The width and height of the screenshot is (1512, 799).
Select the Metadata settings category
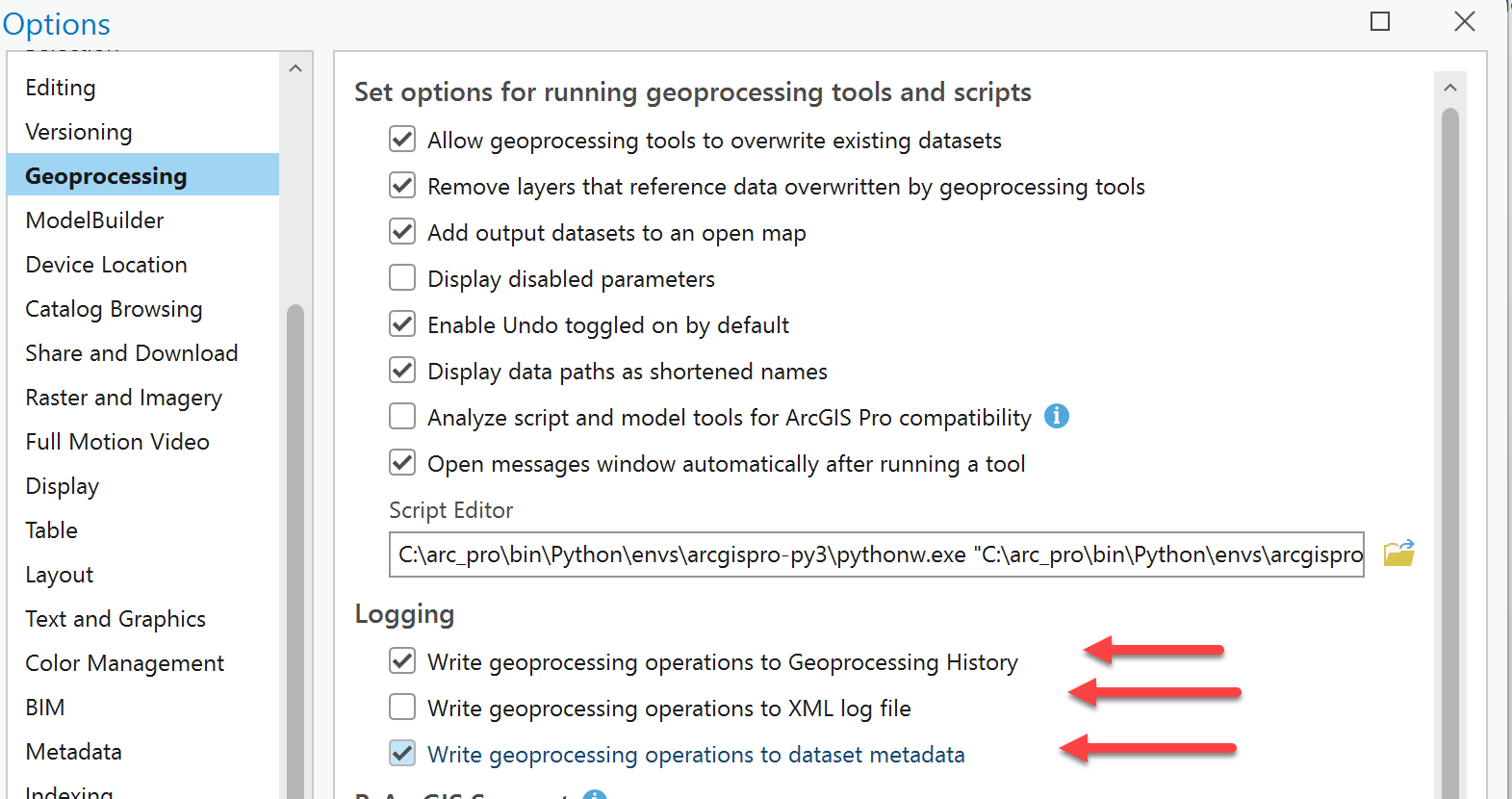coord(73,751)
